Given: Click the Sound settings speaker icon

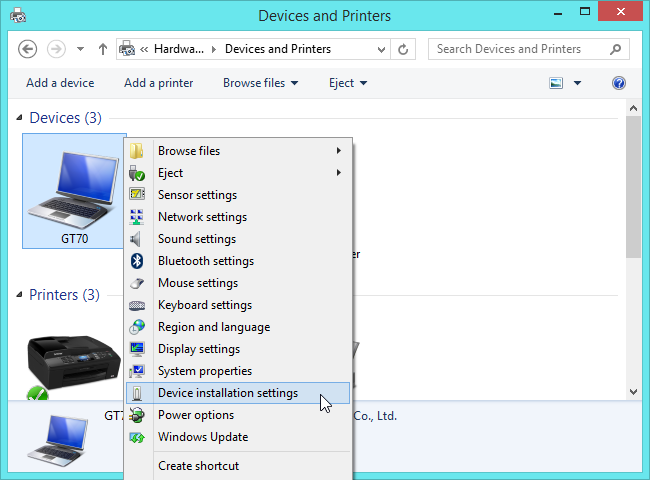Looking at the screenshot, I should (x=138, y=239).
